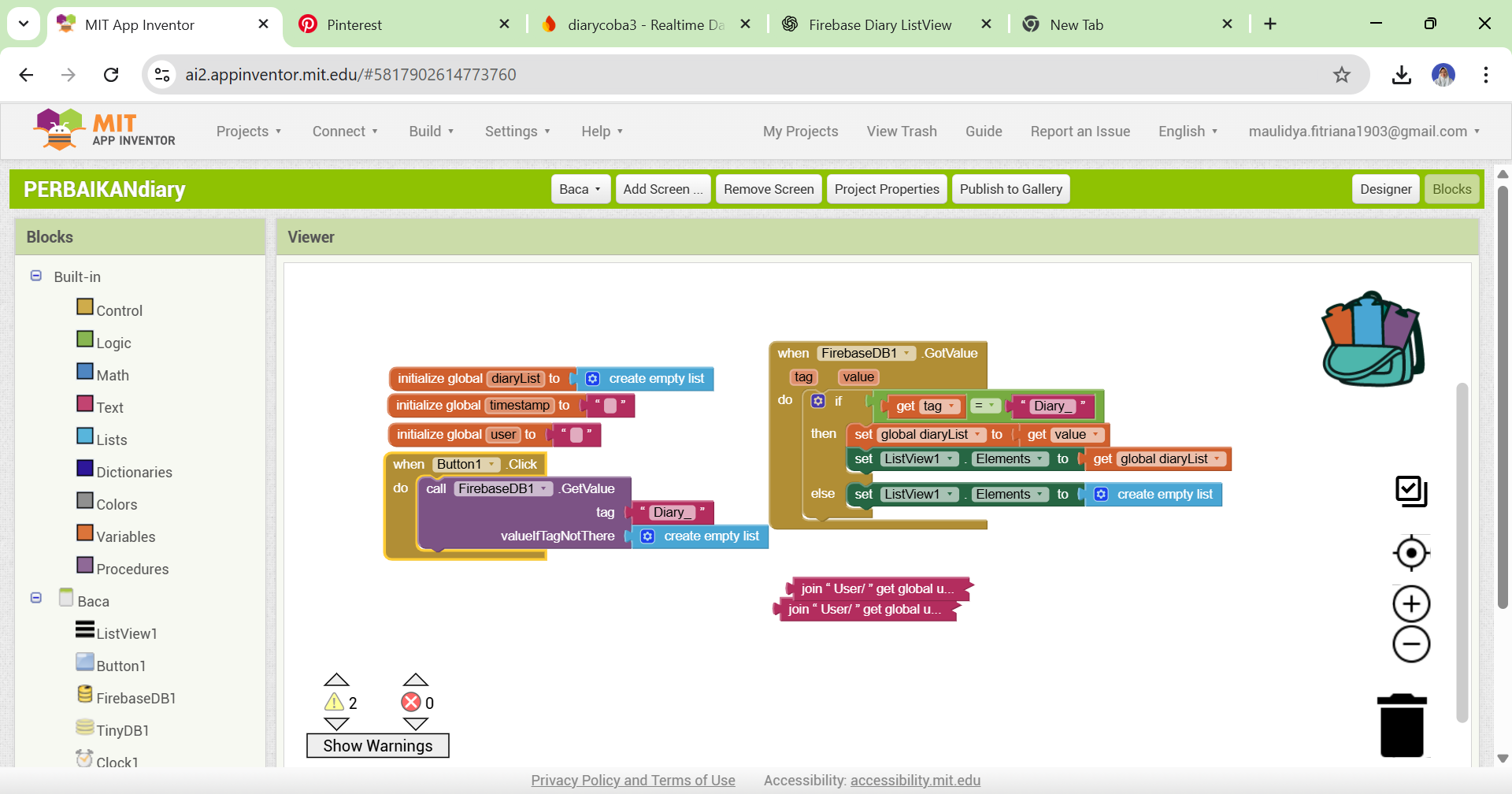Zoom in with the plus icon
Image resolution: width=1512 pixels, height=794 pixels.
[x=1411, y=604]
